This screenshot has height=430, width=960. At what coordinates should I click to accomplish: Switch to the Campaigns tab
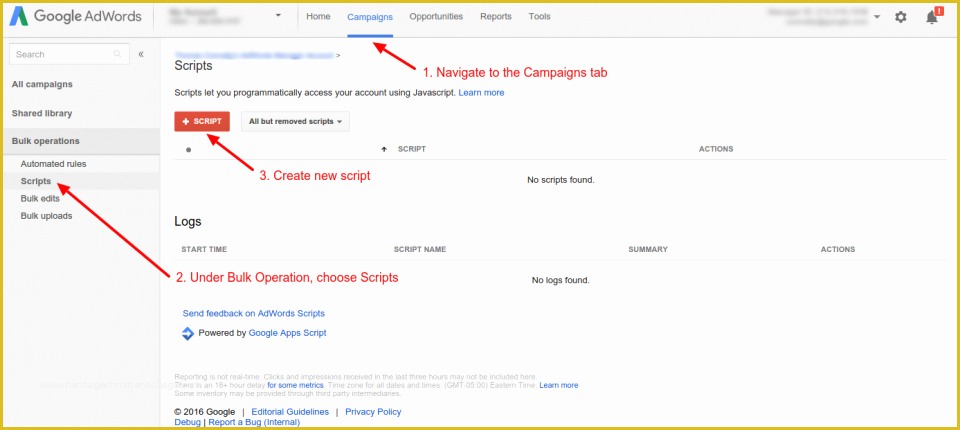click(370, 17)
